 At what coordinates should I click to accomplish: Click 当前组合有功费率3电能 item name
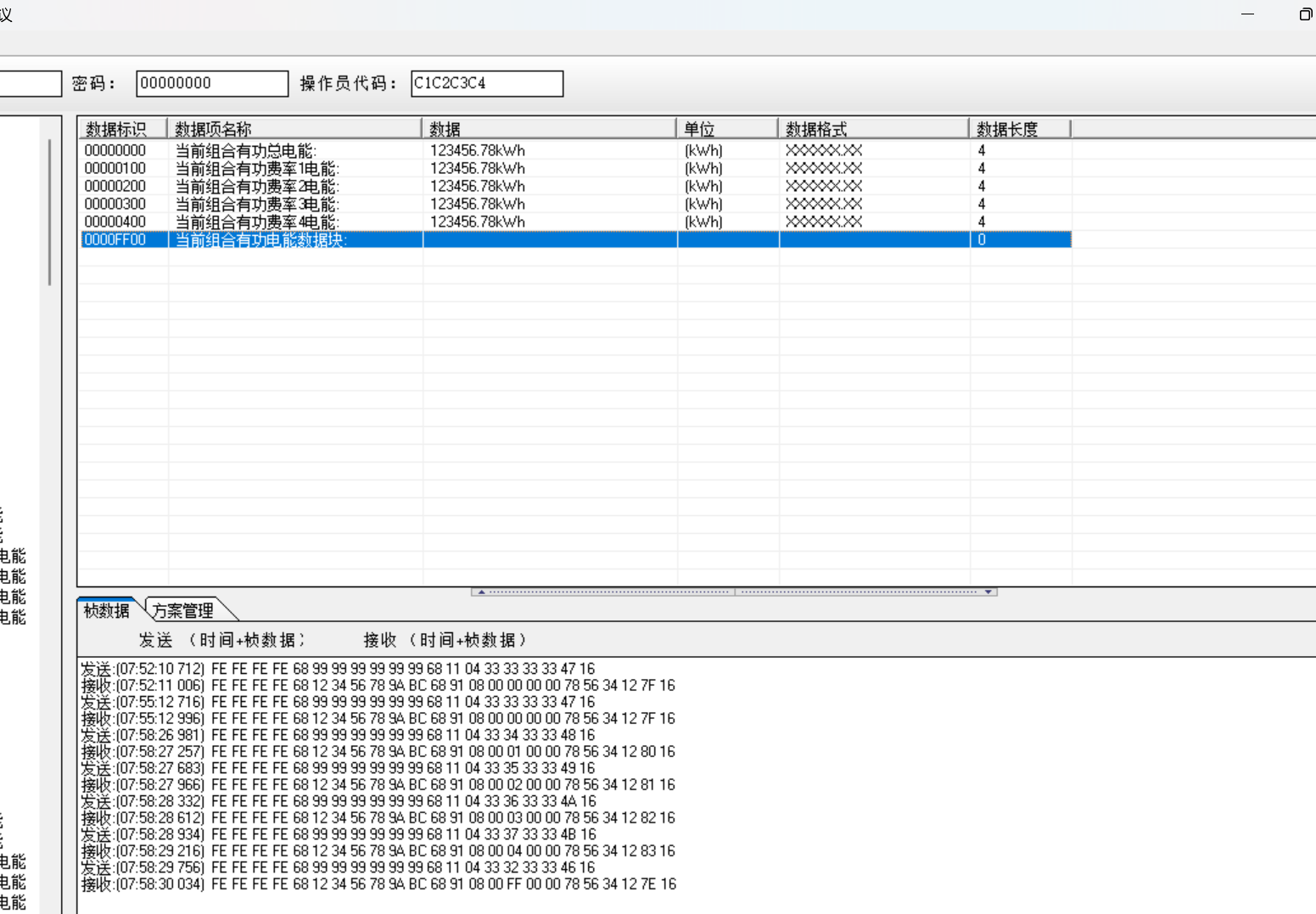click(257, 204)
